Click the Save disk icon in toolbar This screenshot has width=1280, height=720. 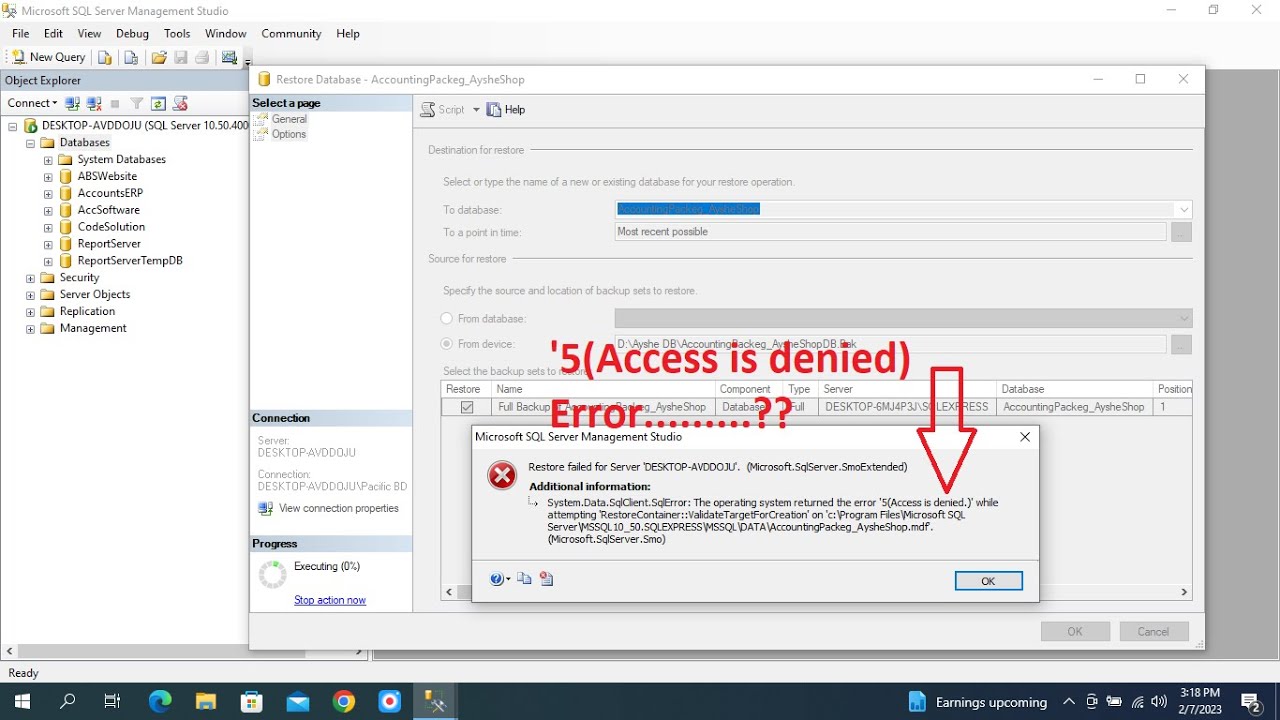(x=181, y=57)
